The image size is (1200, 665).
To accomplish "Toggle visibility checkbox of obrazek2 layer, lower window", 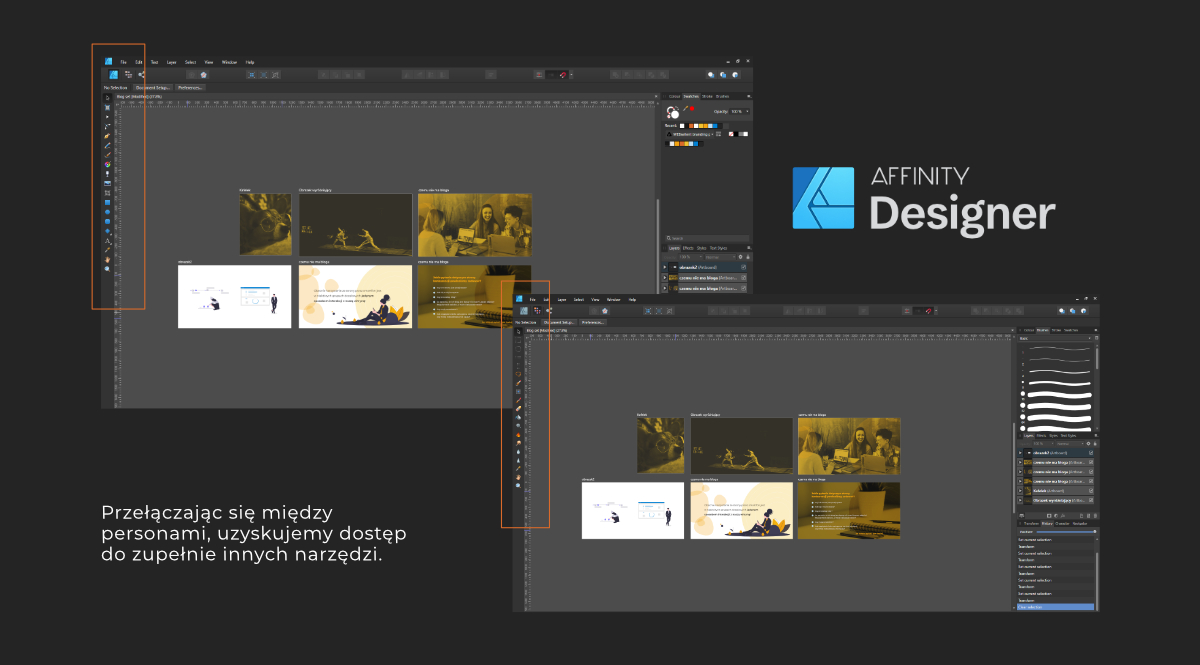I will click(x=1091, y=452).
